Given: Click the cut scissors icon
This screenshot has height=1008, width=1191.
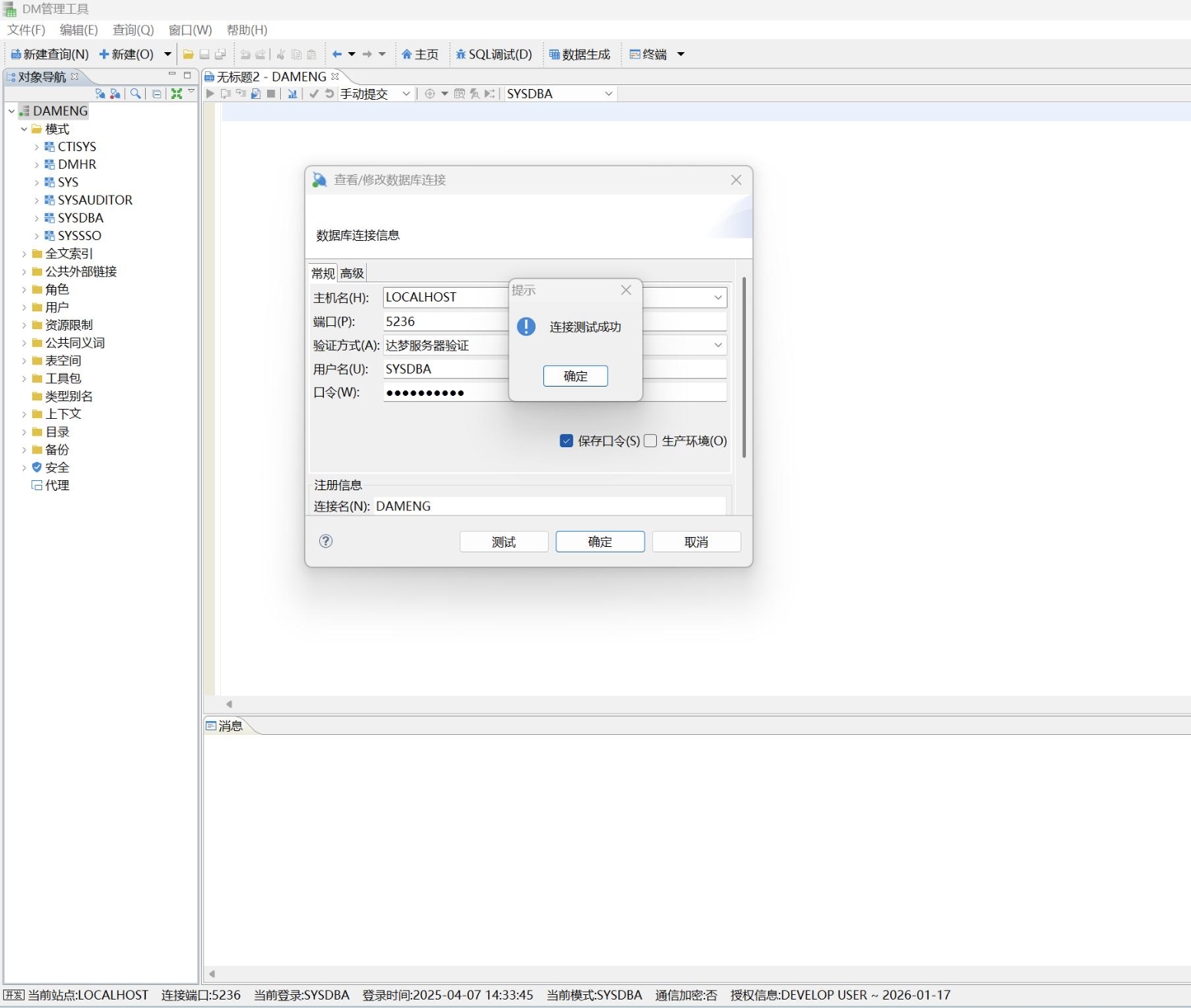Looking at the screenshot, I should tap(281, 54).
